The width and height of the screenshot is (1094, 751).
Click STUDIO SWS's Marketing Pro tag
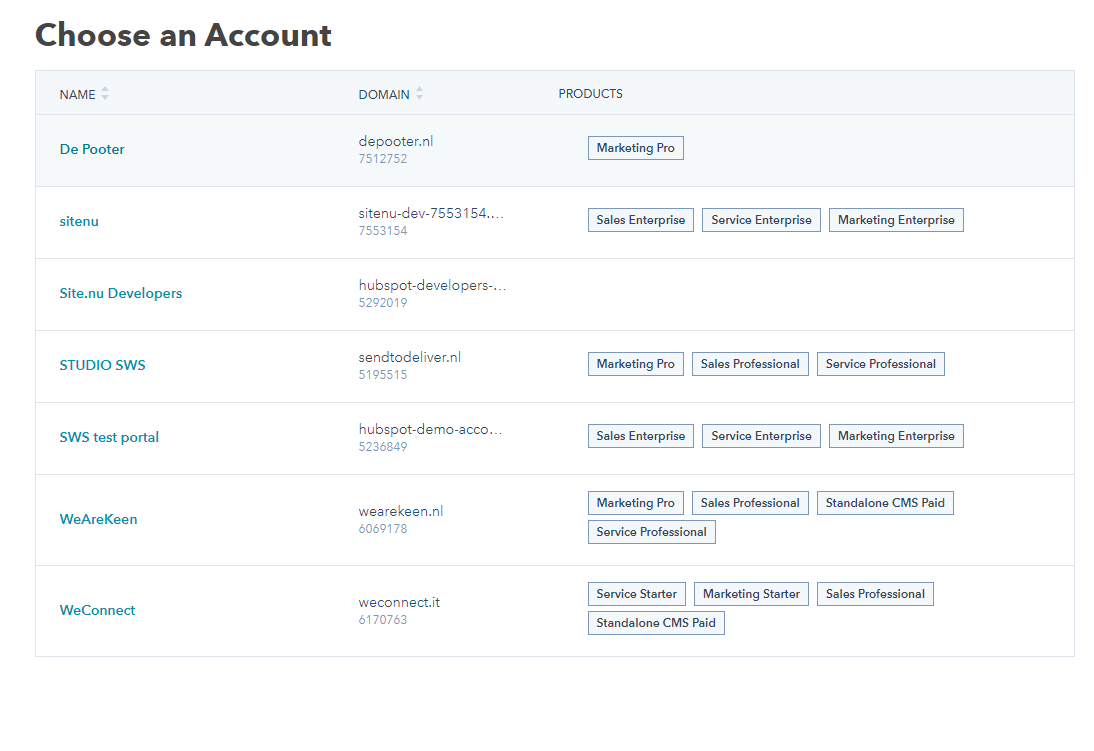[x=636, y=364]
